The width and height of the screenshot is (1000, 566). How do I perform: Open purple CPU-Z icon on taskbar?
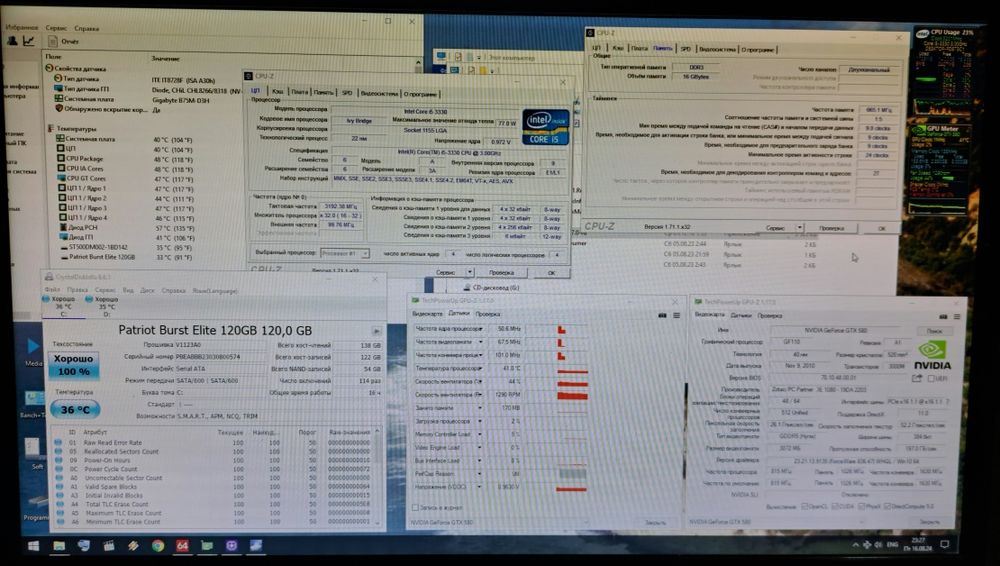(x=232, y=546)
